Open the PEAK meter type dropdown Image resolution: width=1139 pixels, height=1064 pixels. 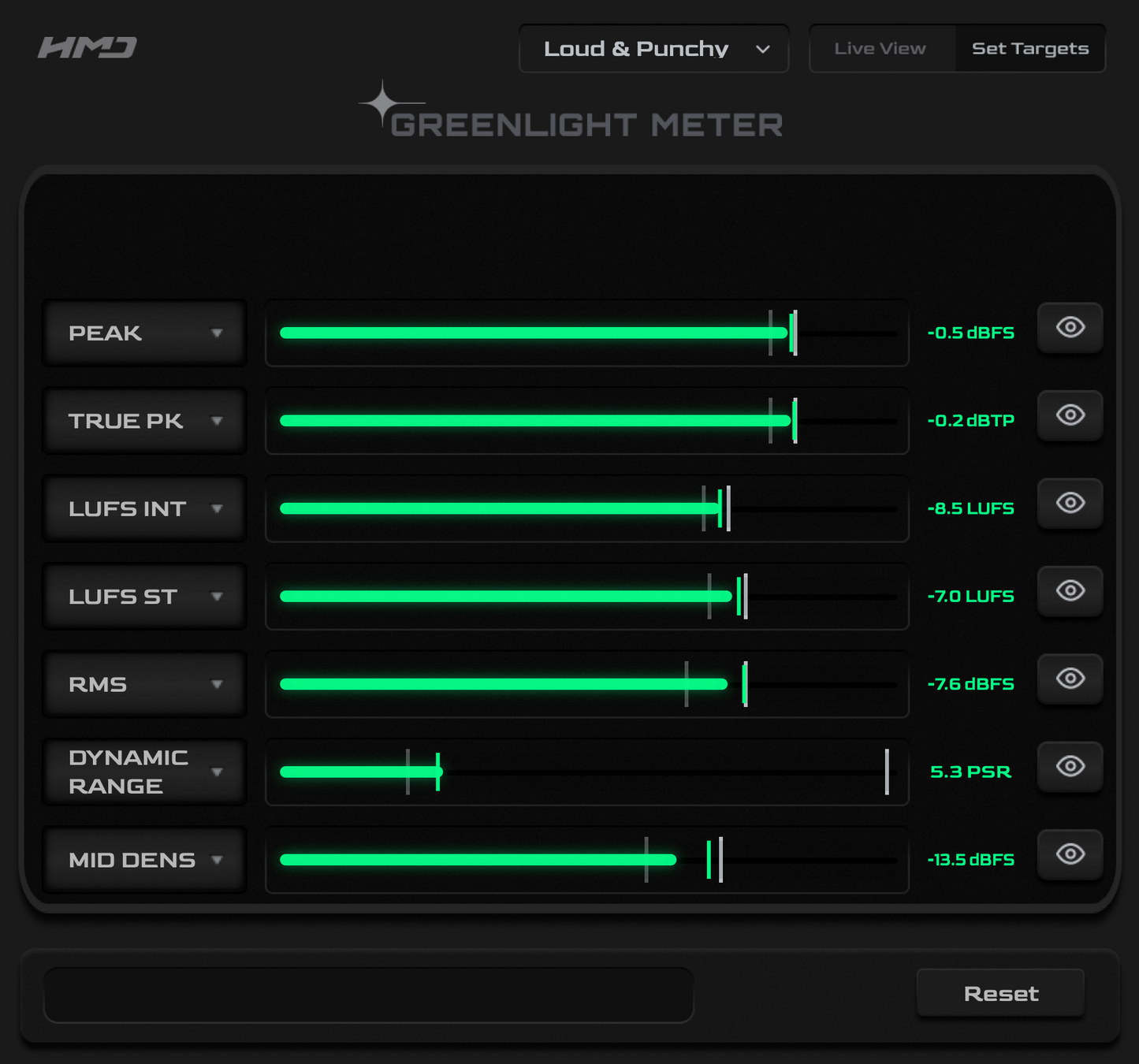pyautogui.click(x=144, y=333)
